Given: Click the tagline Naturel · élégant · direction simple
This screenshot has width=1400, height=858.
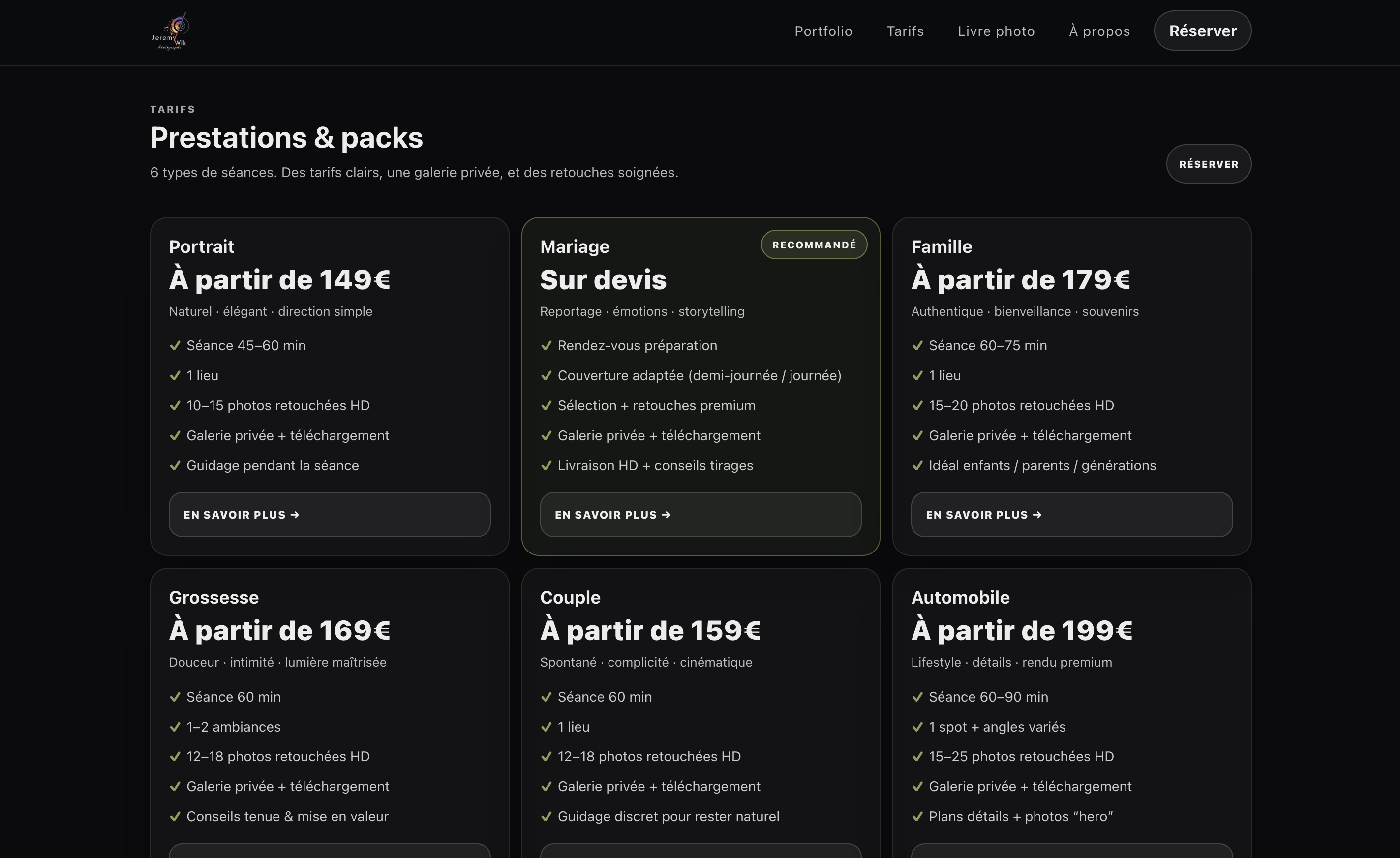Looking at the screenshot, I should (x=271, y=312).
